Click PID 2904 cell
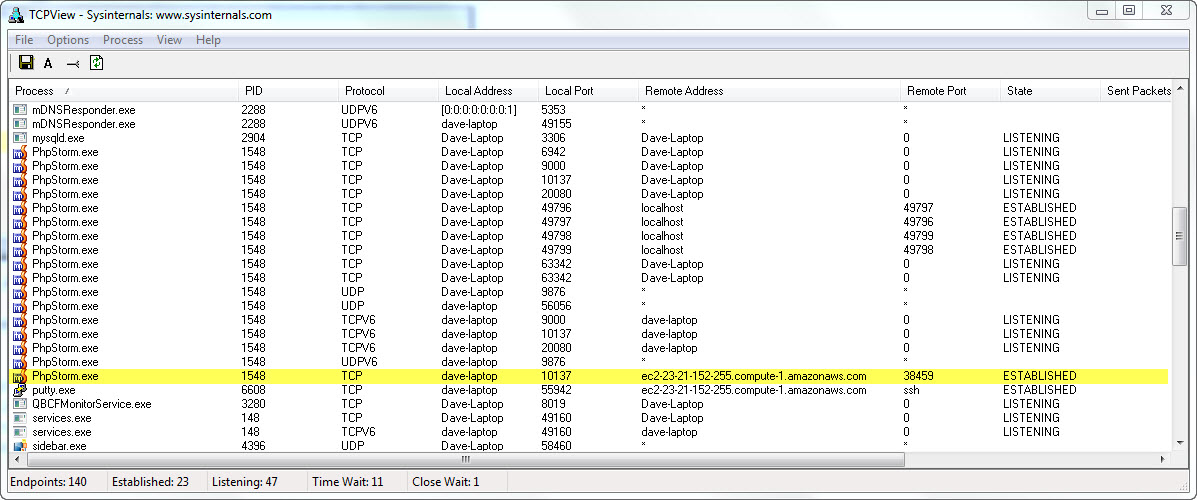Viewport: 1197px width, 500px height. click(253, 138)
